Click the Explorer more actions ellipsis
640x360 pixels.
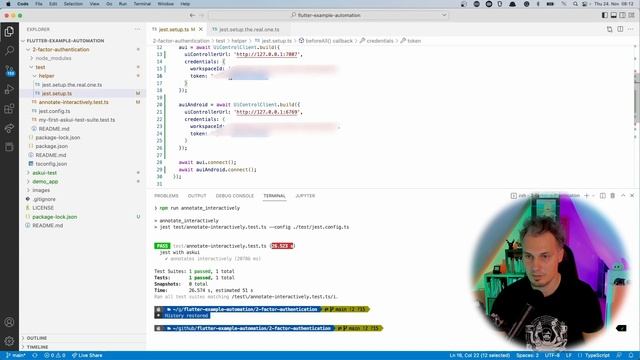coord(137,29)
